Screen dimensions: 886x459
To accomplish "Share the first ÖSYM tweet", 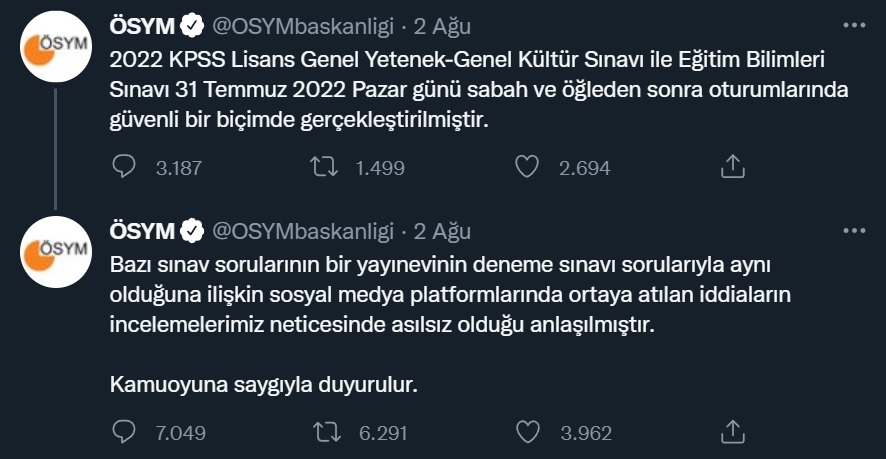I will (733, 167).
